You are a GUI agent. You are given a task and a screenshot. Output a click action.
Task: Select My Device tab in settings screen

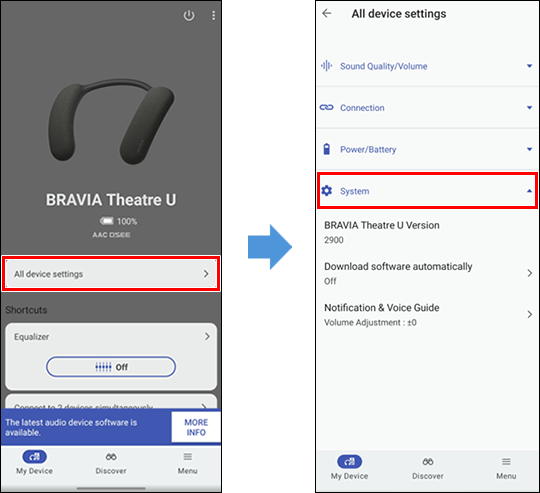coord(349,468)
